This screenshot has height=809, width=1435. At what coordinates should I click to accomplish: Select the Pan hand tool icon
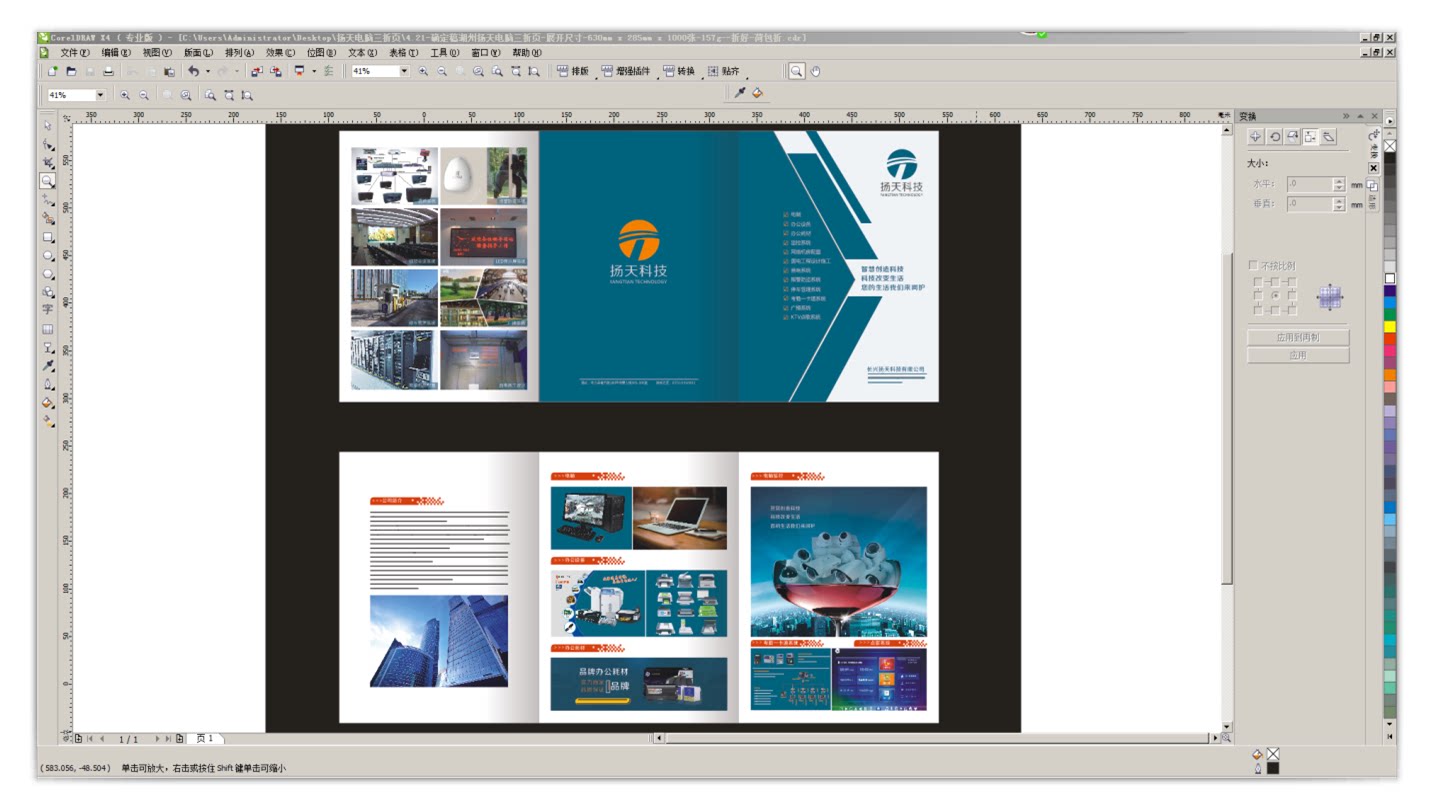[x=815, y=71]
